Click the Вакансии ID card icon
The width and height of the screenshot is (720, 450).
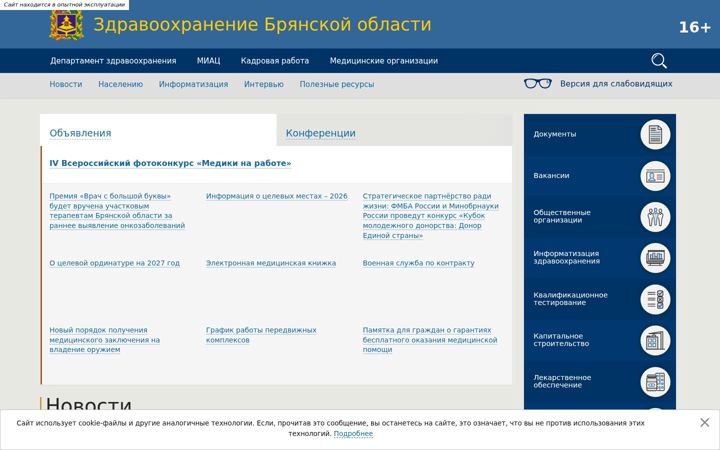655,176
